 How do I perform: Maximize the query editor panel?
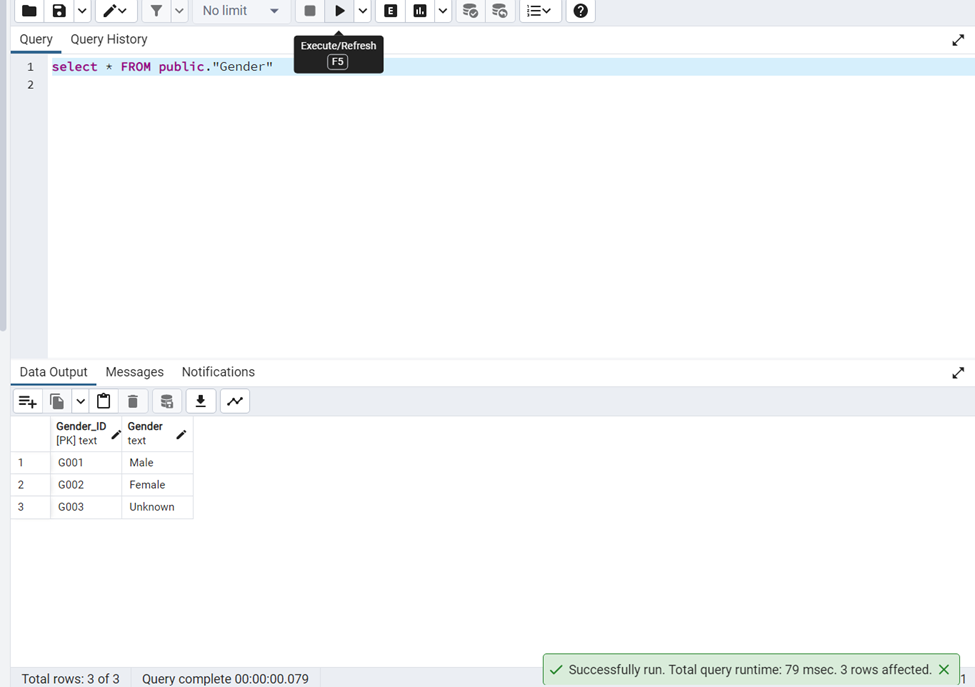tap(958, 40)
